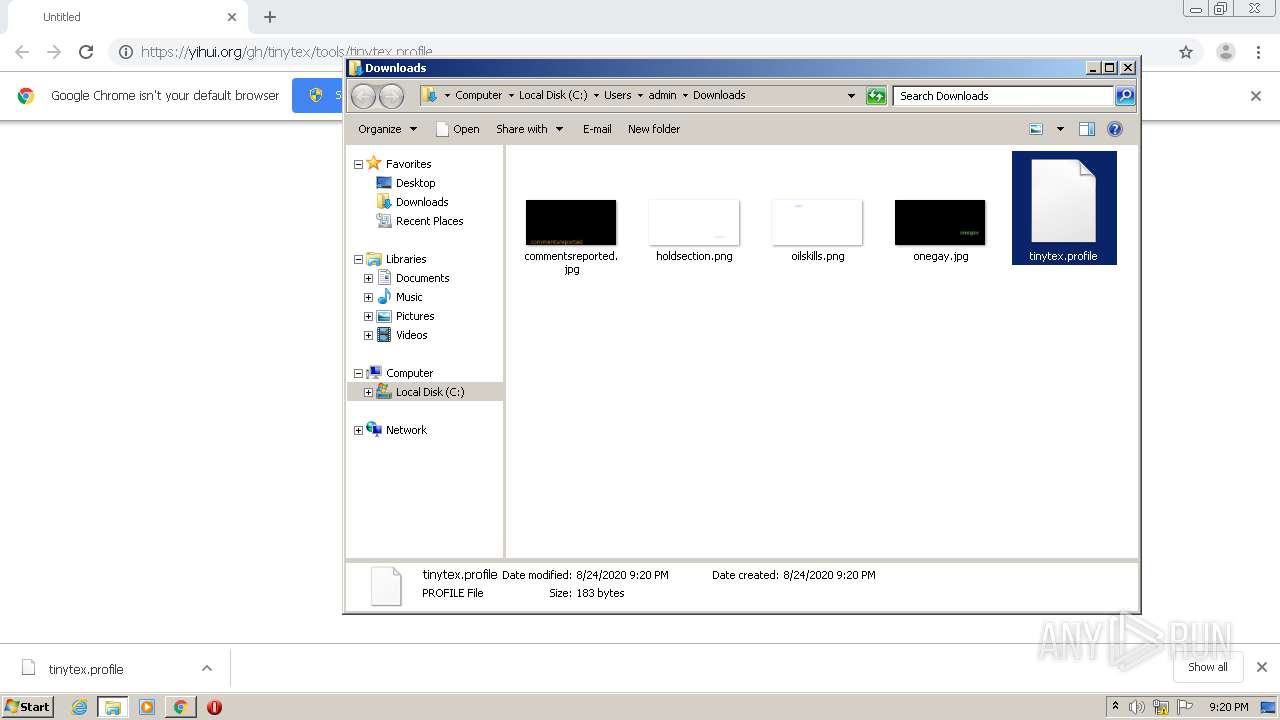Open Windows Media Player taskbar icon
Image resolution: width=1280 pixels, height=720 pixels.
click(146, 707)
